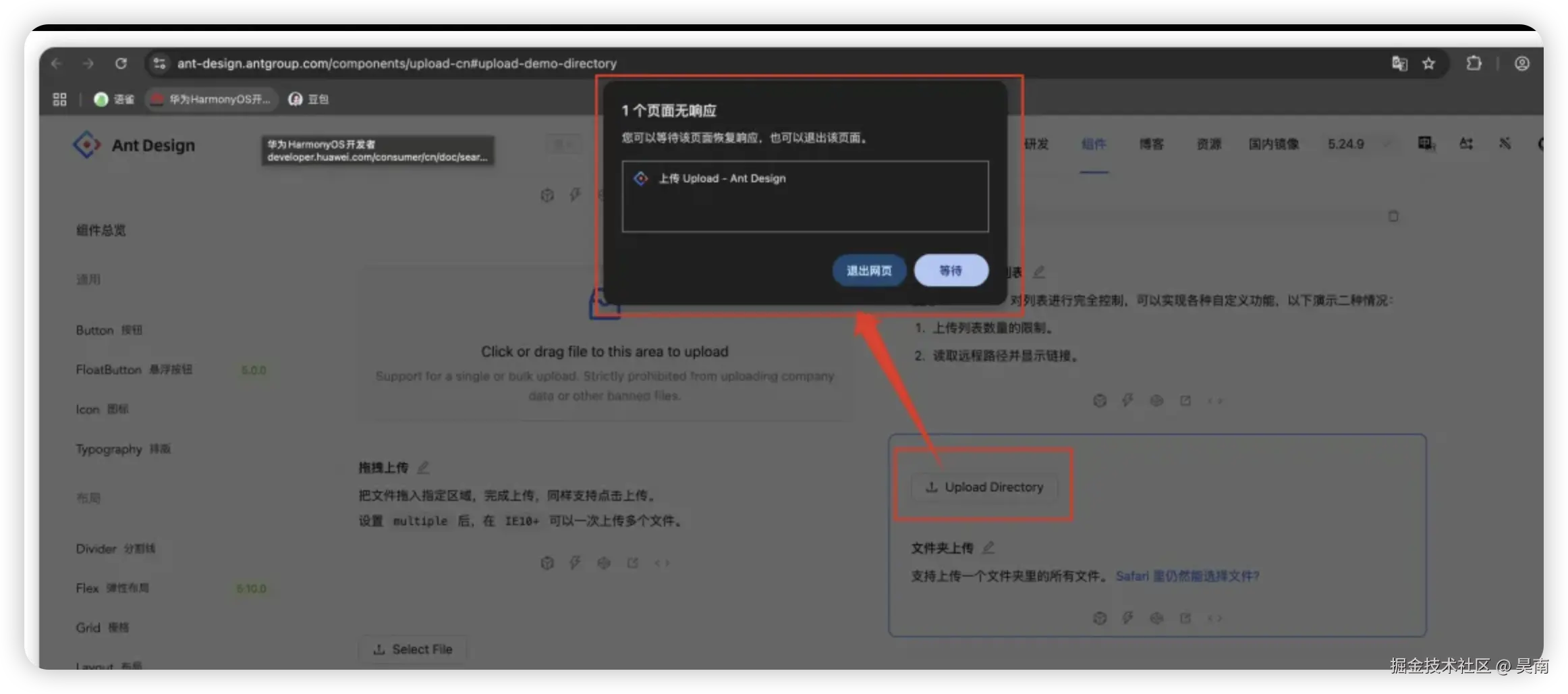Open Icon 图标 in the sidebar

coord(102,409)
